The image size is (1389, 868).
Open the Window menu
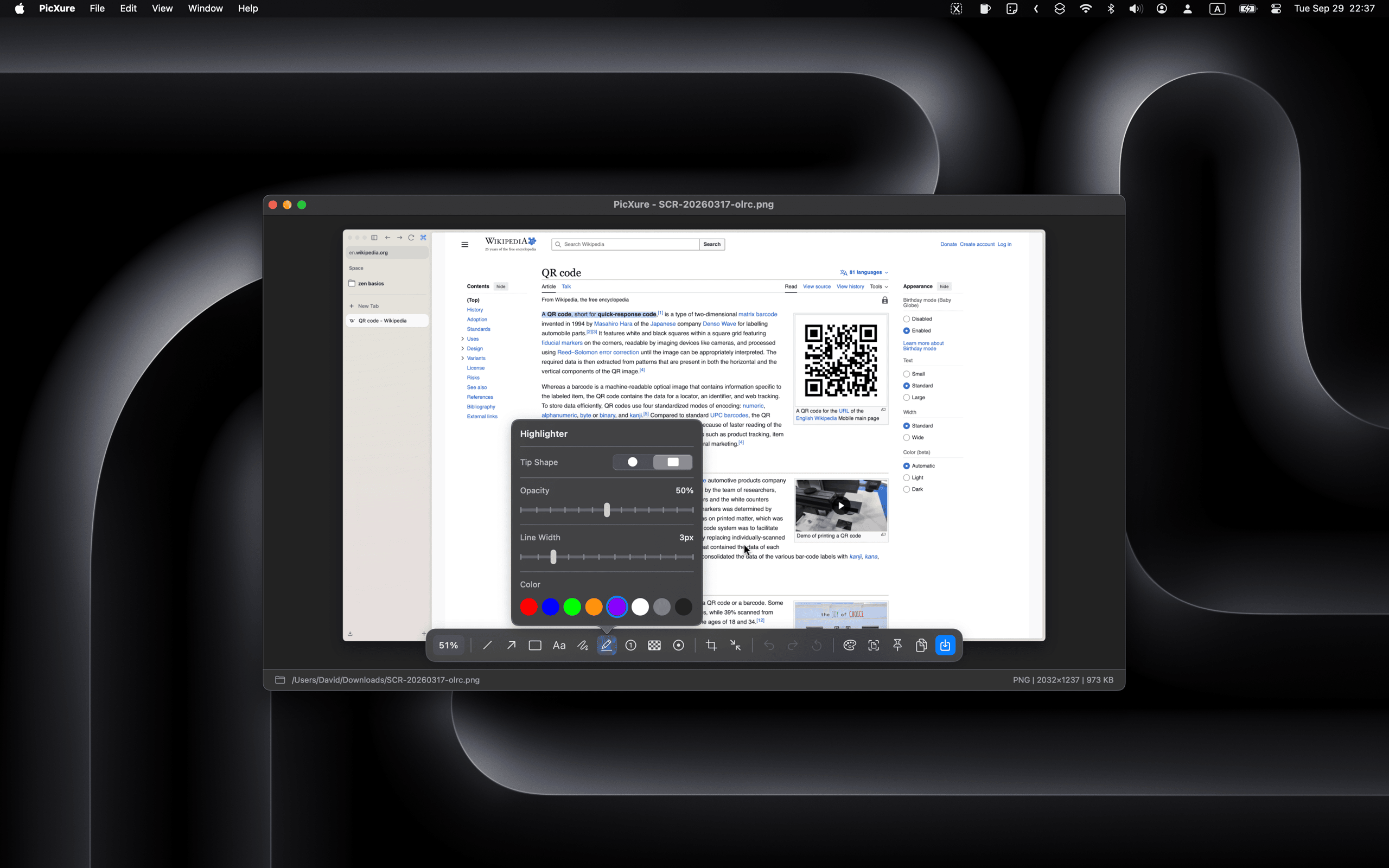click(205, 9)
